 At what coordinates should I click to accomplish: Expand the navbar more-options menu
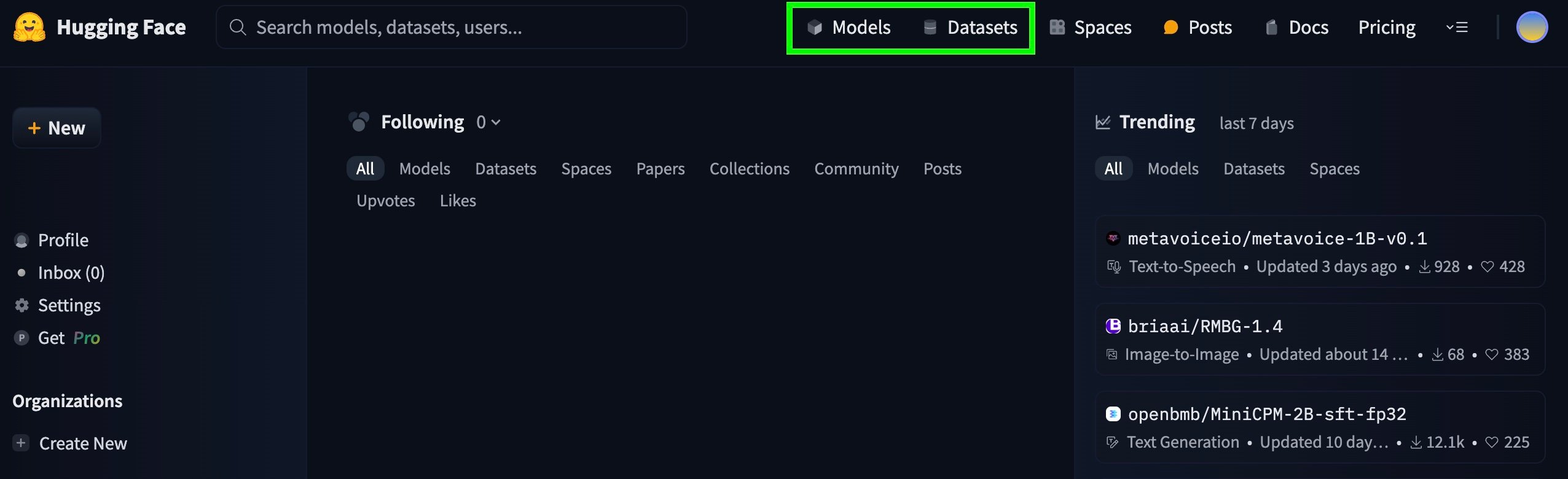1457,27
